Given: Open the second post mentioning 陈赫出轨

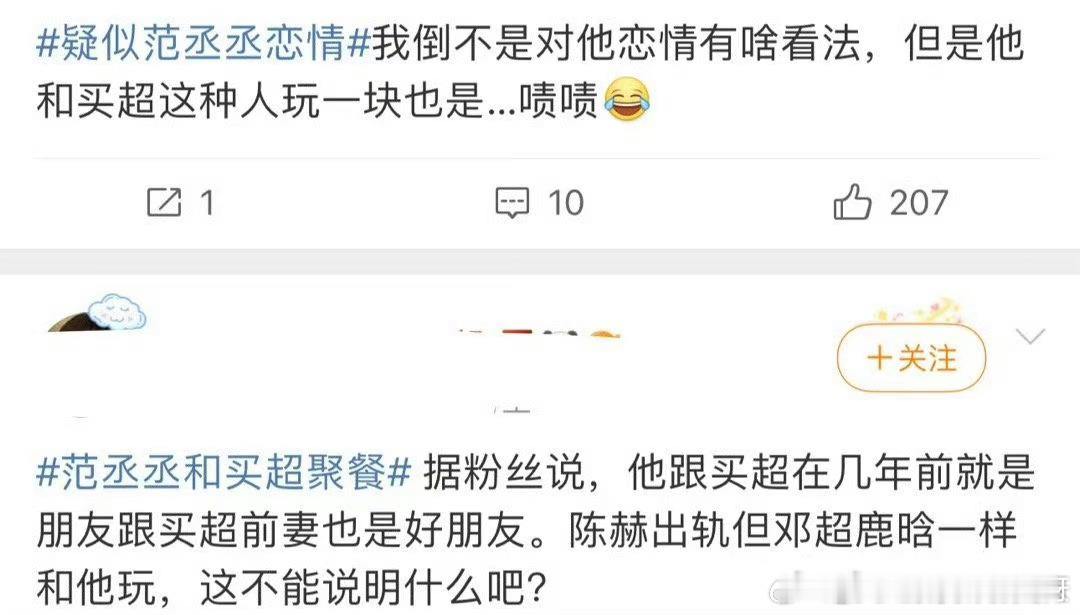Looking at the screenshot, I should click(536, 530).
